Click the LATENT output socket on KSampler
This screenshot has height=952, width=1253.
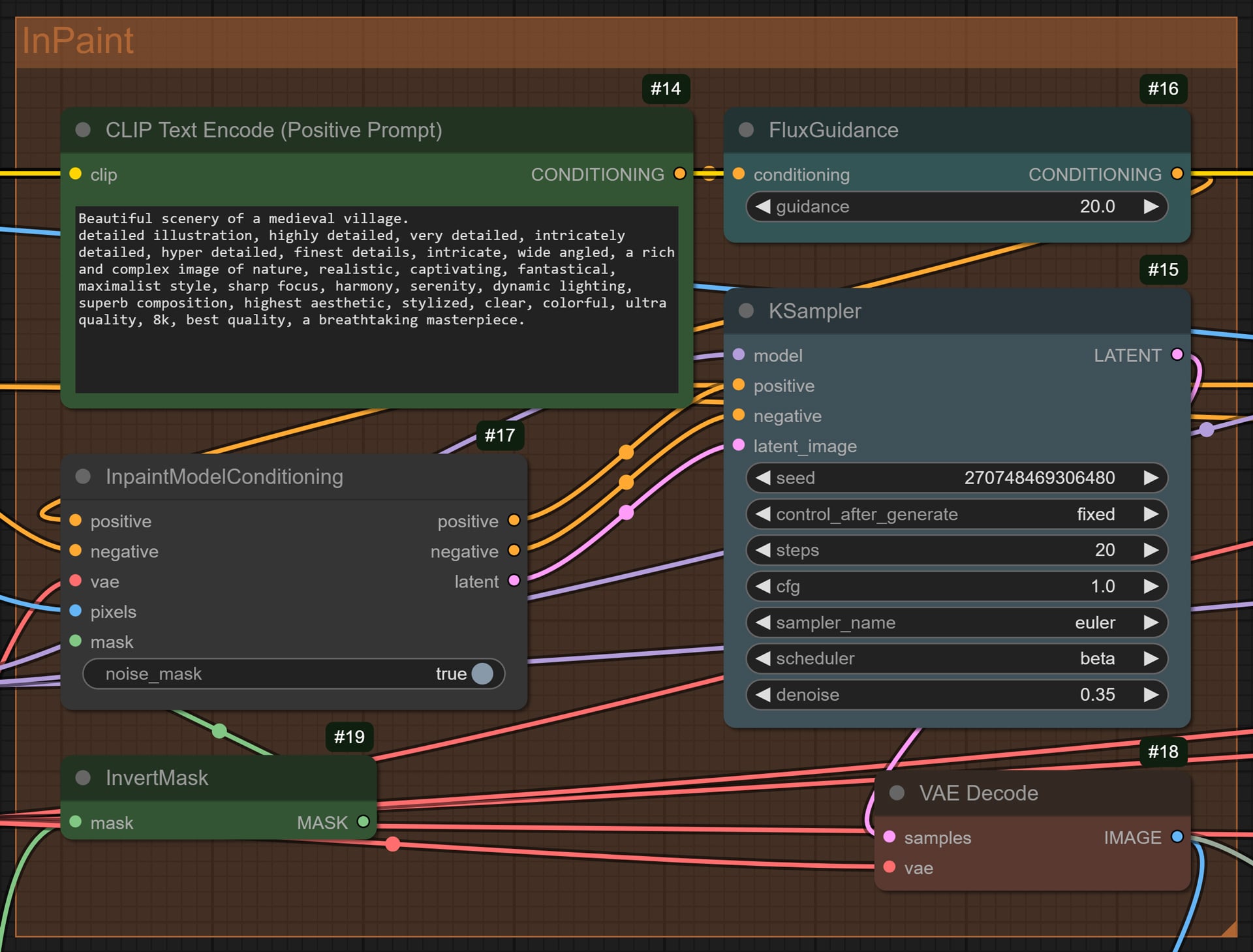click(1177, 354)
